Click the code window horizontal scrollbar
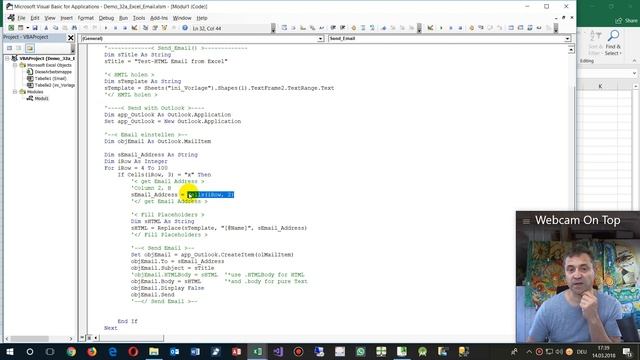The width and height of the screenshot is (640, 360). (x=131, y=338)
